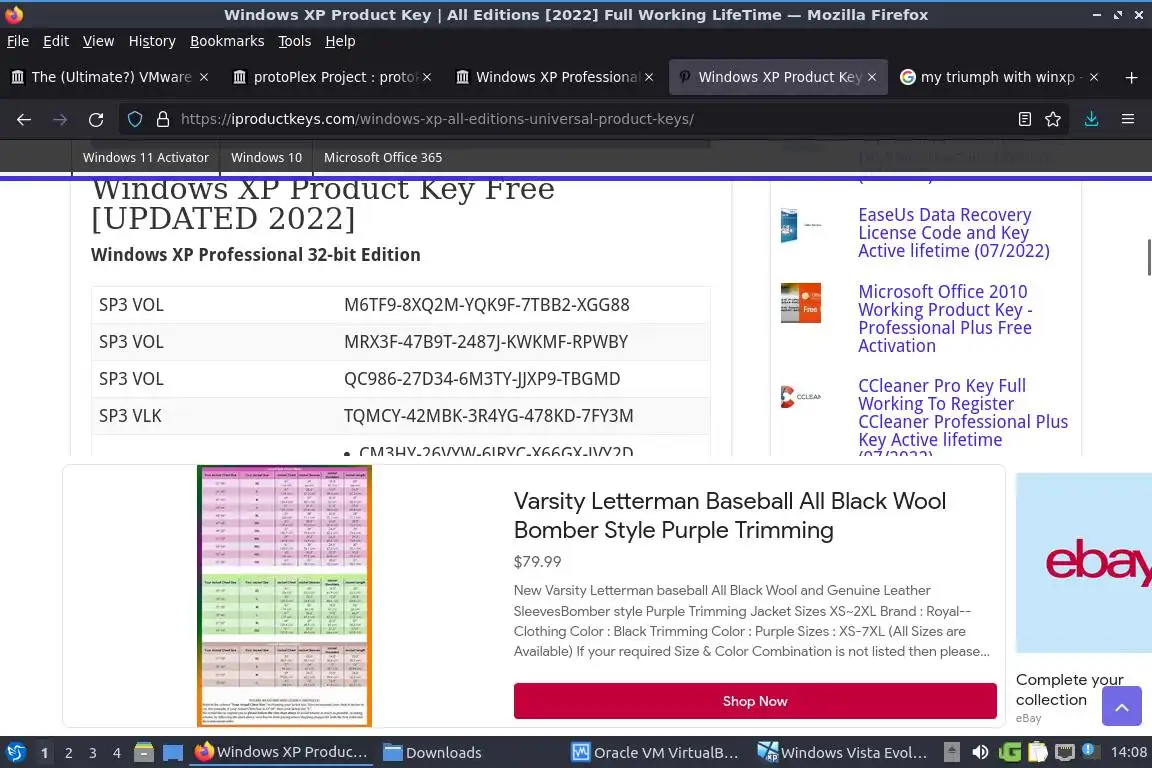Open the Edit menu
1152x768 pixels.
pos(56,41)
